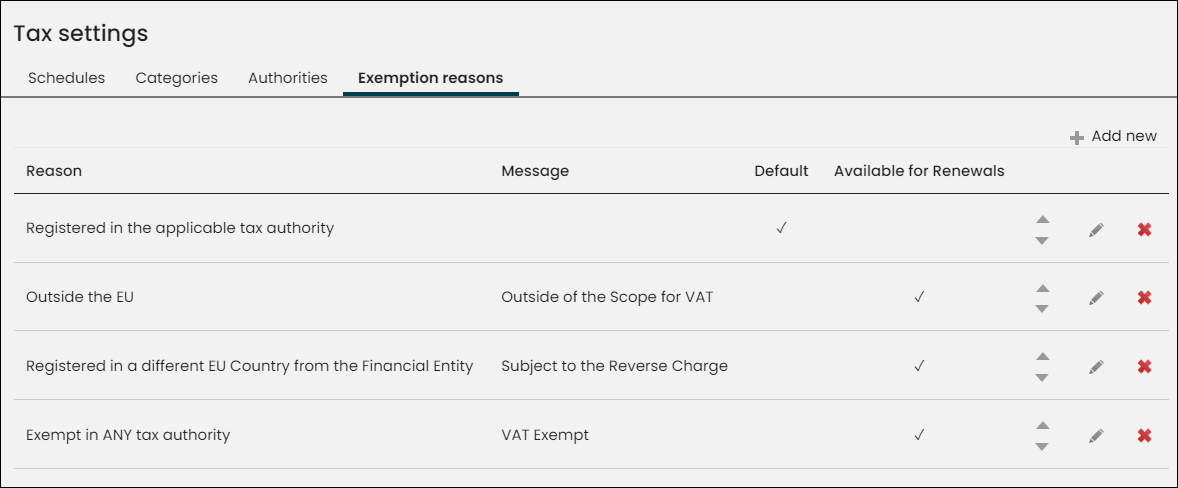The image size is (1178, 488).
Task: Click the plus icon beside Add new
Action: click(x=1077, y=138)
